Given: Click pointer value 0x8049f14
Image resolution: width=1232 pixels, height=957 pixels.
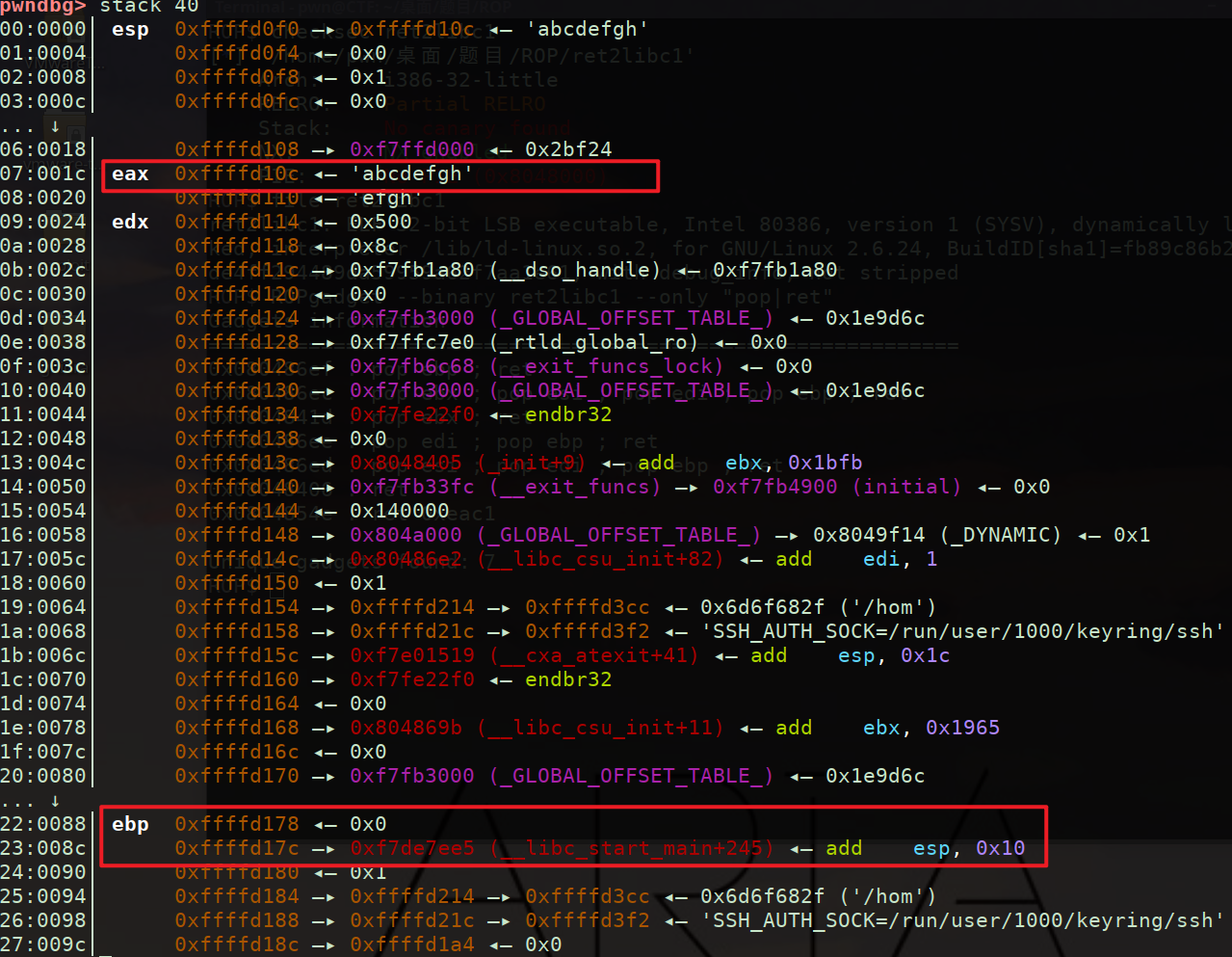Looking at the screenshot, I should (x=869, y=536).
